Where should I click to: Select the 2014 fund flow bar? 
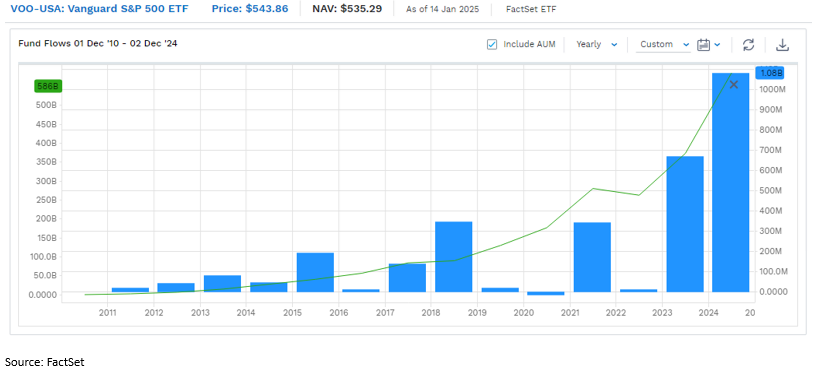tap(269, 287)
